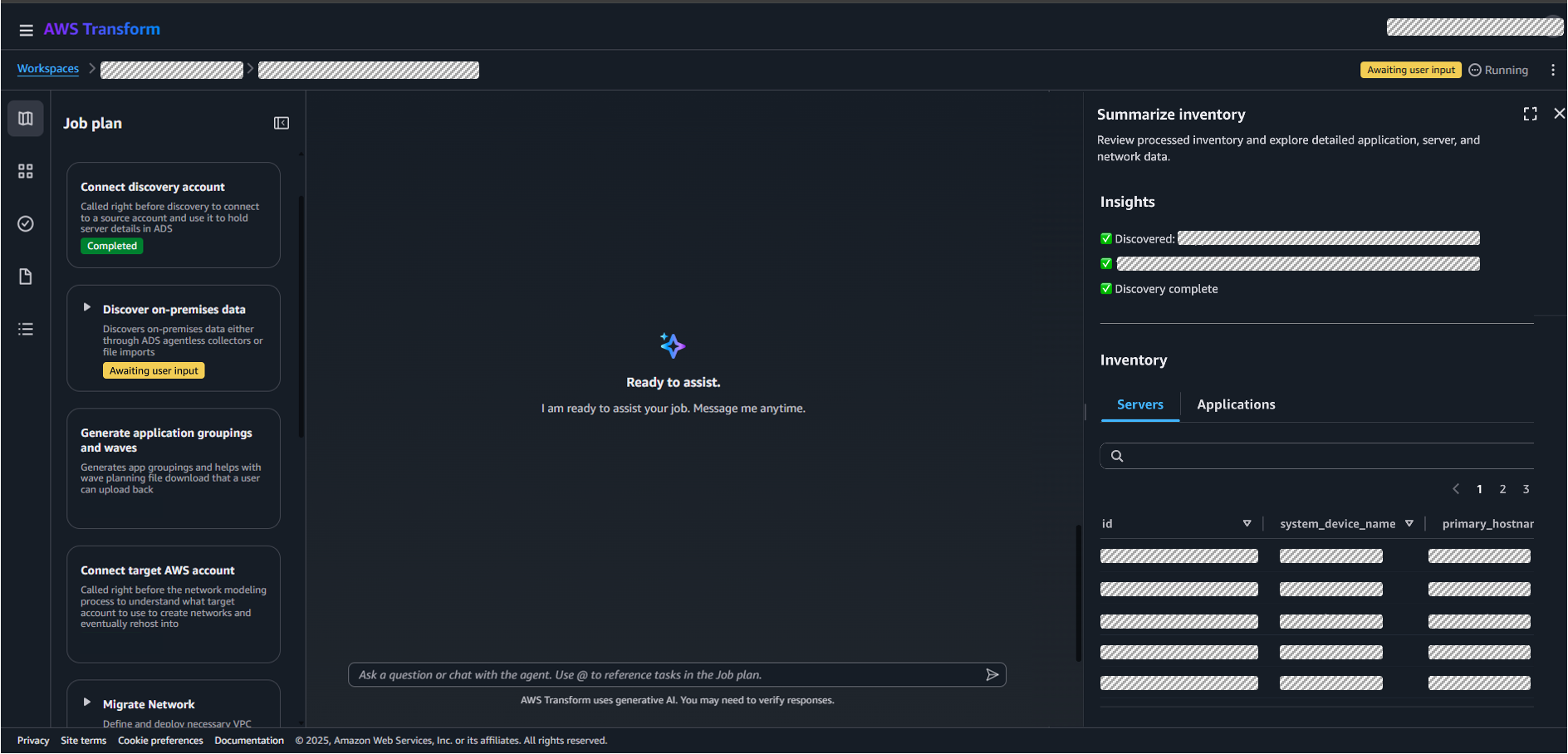Expand Summarize inventory panel to fullscreen
This screenshot has height=754, width=1568.
pos(1530,114)
